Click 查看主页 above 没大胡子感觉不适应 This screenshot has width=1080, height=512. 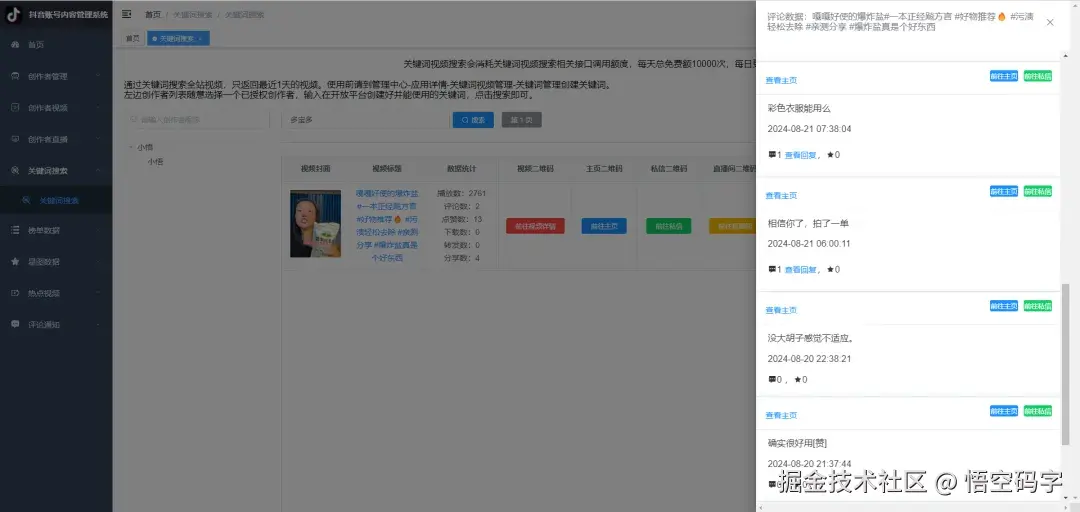(781, 310)
